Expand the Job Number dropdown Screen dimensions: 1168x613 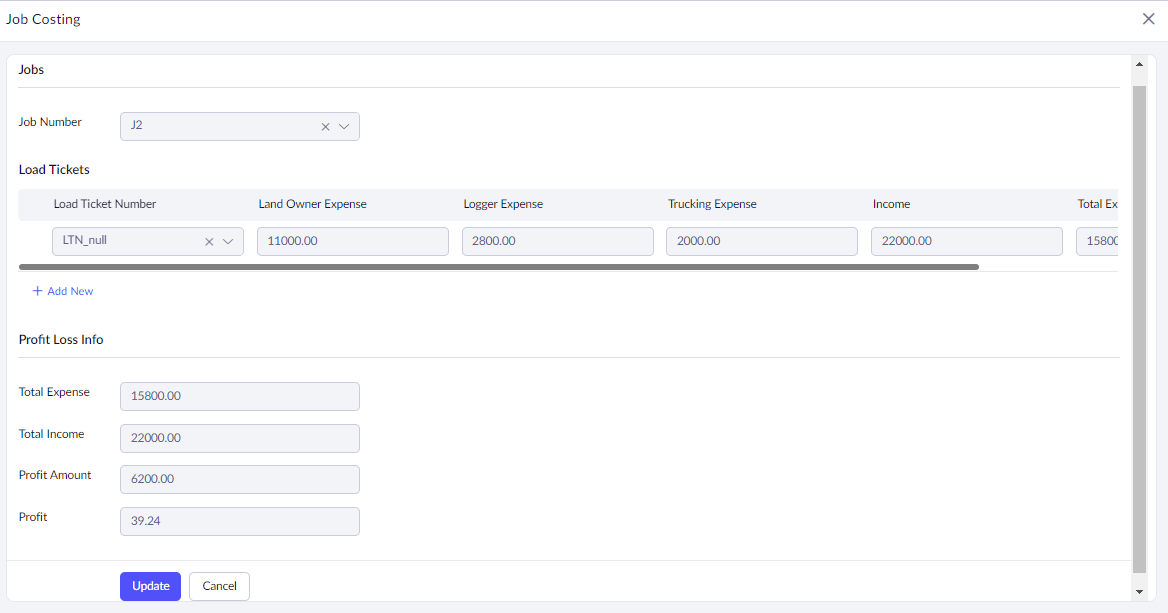[x=344, y=127]
